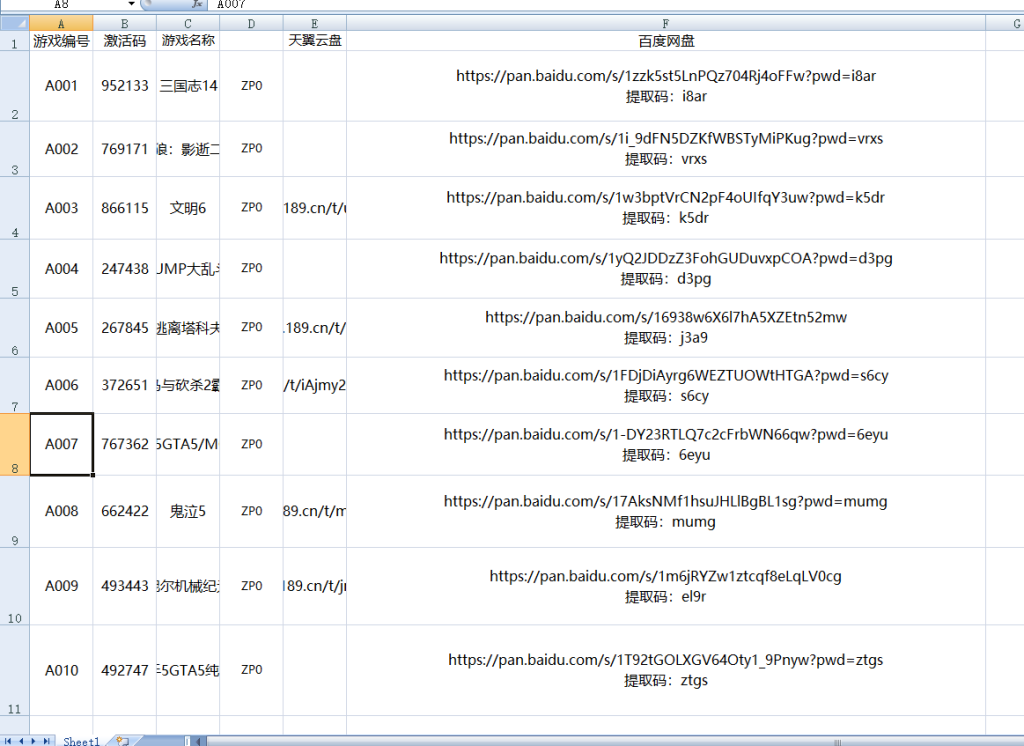The width and height of the screenshot is (1024, 746).
Task: Click activation code 952133
Action: coord(125,86)
